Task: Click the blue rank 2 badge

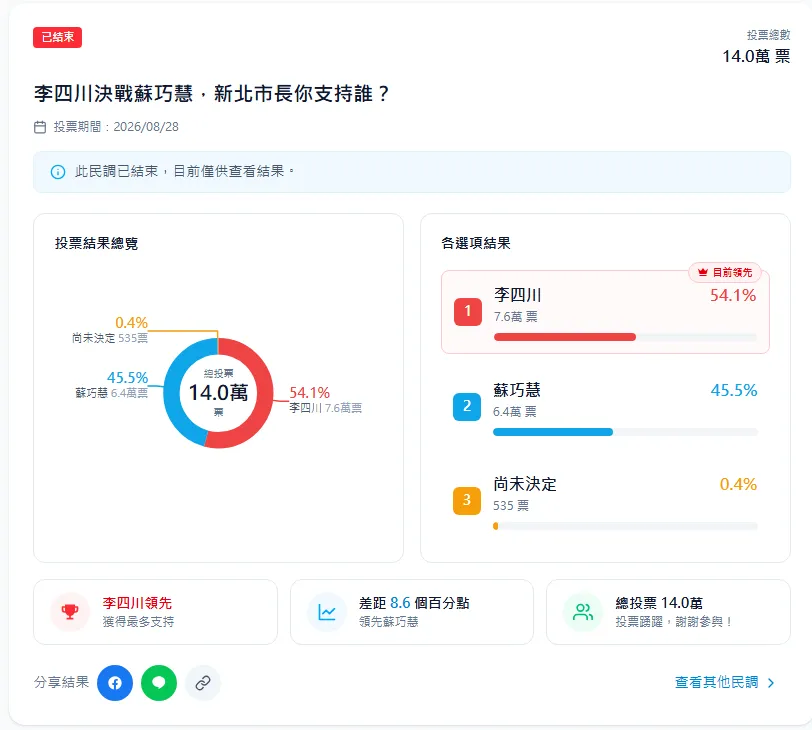Action: tap(467, 406)
